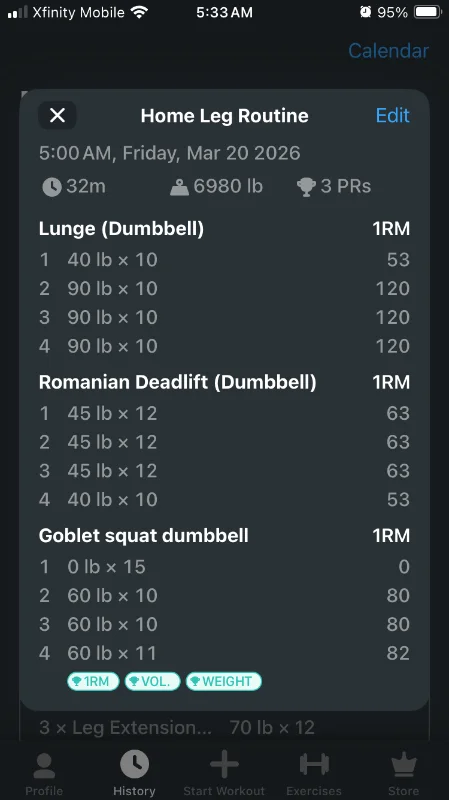Select the Romanian Deadlift (Dumbbell) heading
This screenshot has width=449, height=800.
(178, 382)
